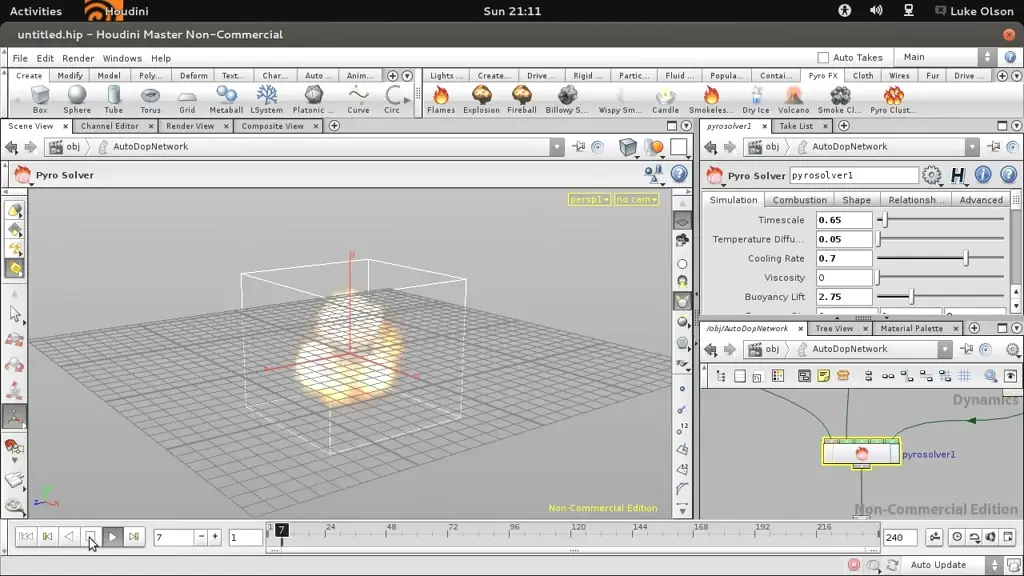Enable Auto Takes checkbox

(x=823, y=57)
